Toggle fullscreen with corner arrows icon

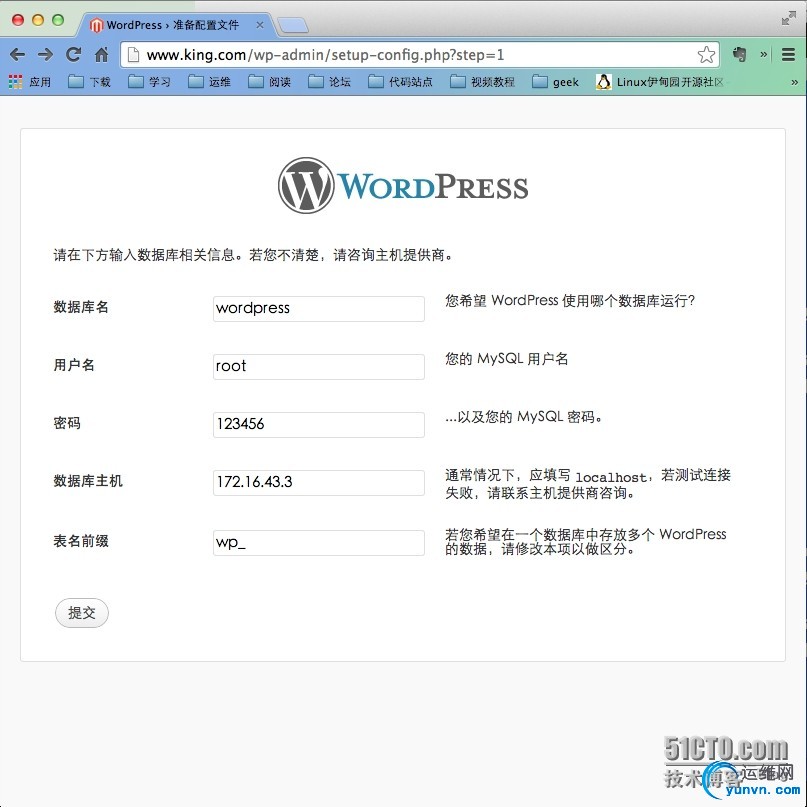788,19
